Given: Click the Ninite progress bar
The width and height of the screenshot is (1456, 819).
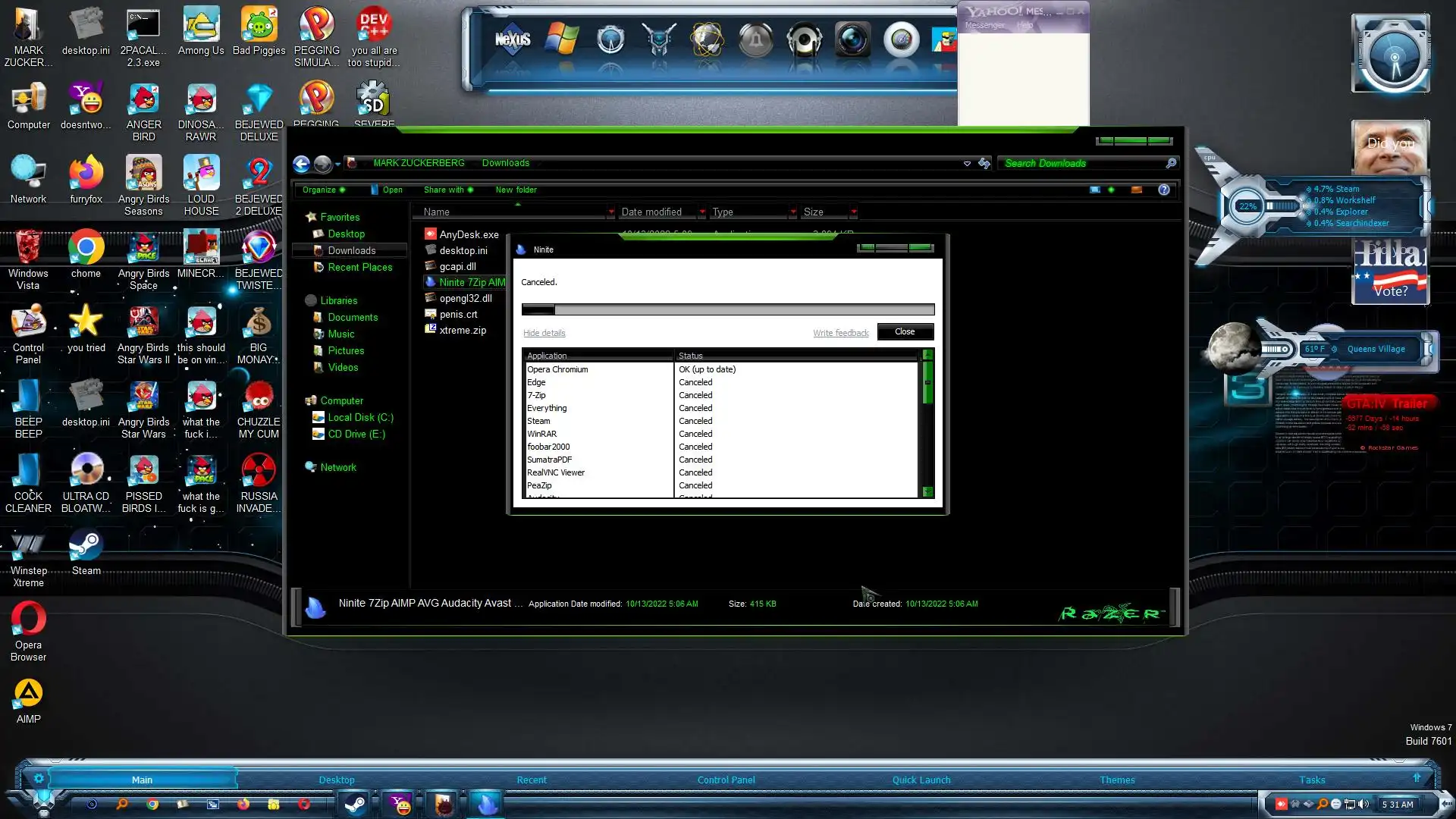Looking at the screenshot, I should tap(727, 309).
